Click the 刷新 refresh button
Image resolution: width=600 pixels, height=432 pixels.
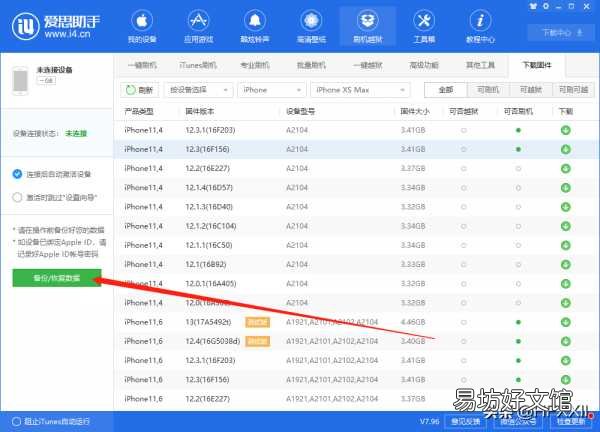coord(140,90)
